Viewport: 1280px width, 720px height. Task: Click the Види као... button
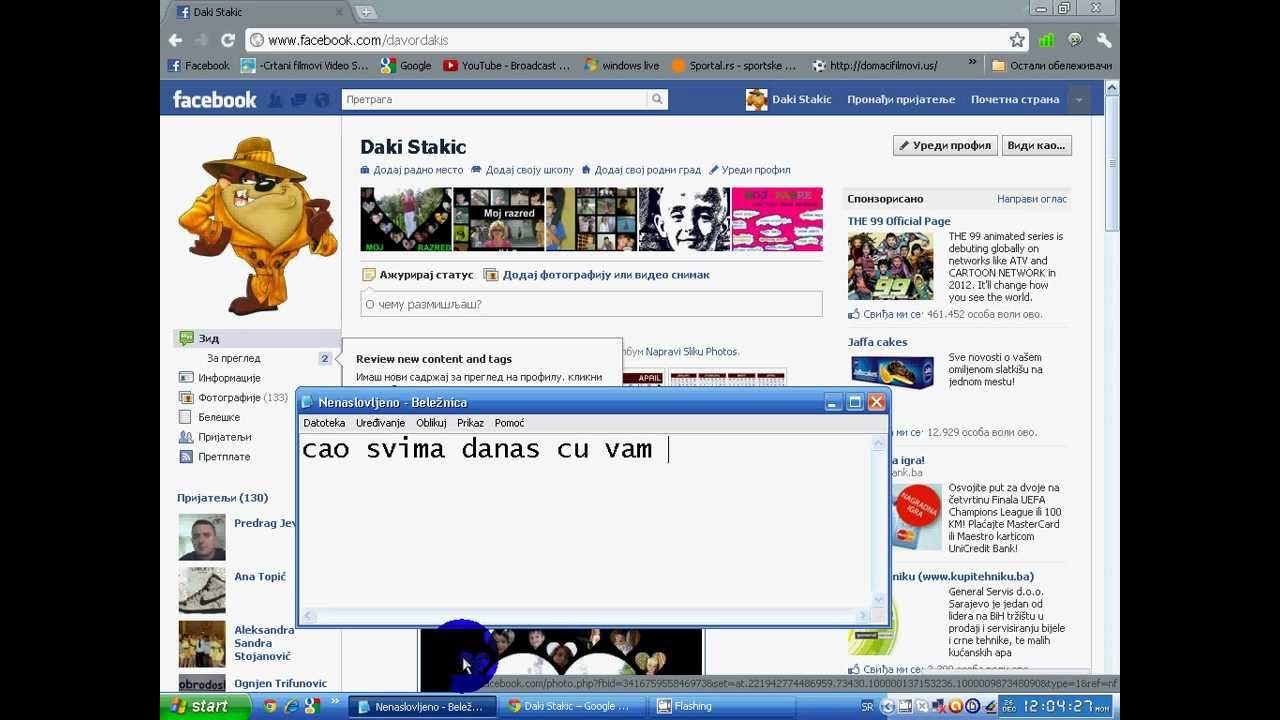click(1036, 145)
